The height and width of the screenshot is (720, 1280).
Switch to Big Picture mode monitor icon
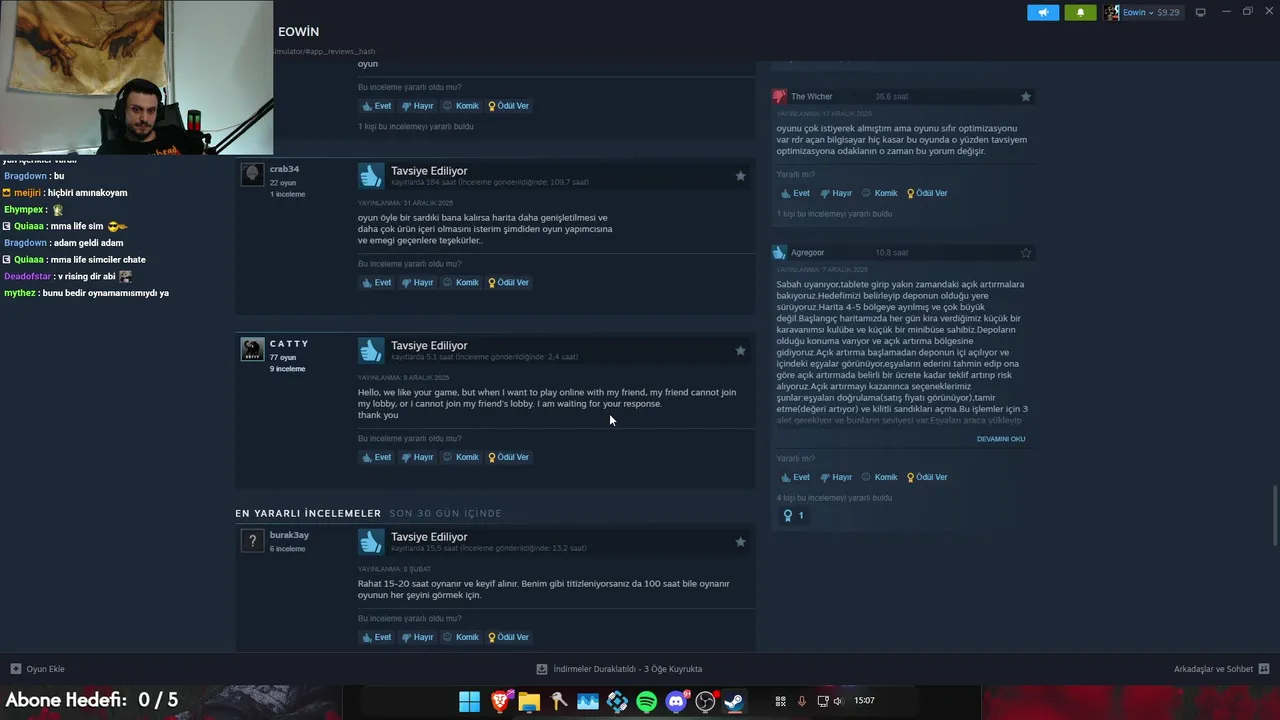[x=1201, y=12]
